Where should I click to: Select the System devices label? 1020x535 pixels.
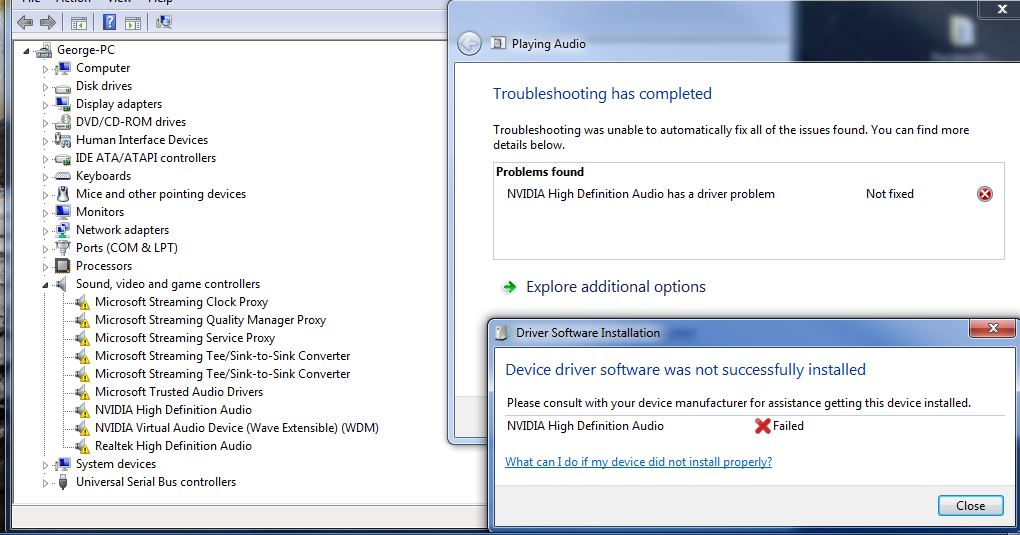pyautogui.click(x=116, y=464)
